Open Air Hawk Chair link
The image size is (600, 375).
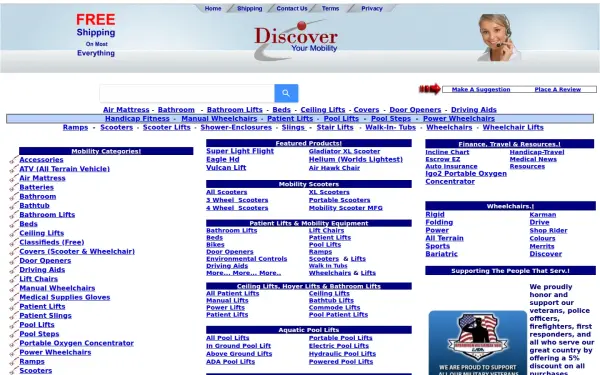point(334,168)
